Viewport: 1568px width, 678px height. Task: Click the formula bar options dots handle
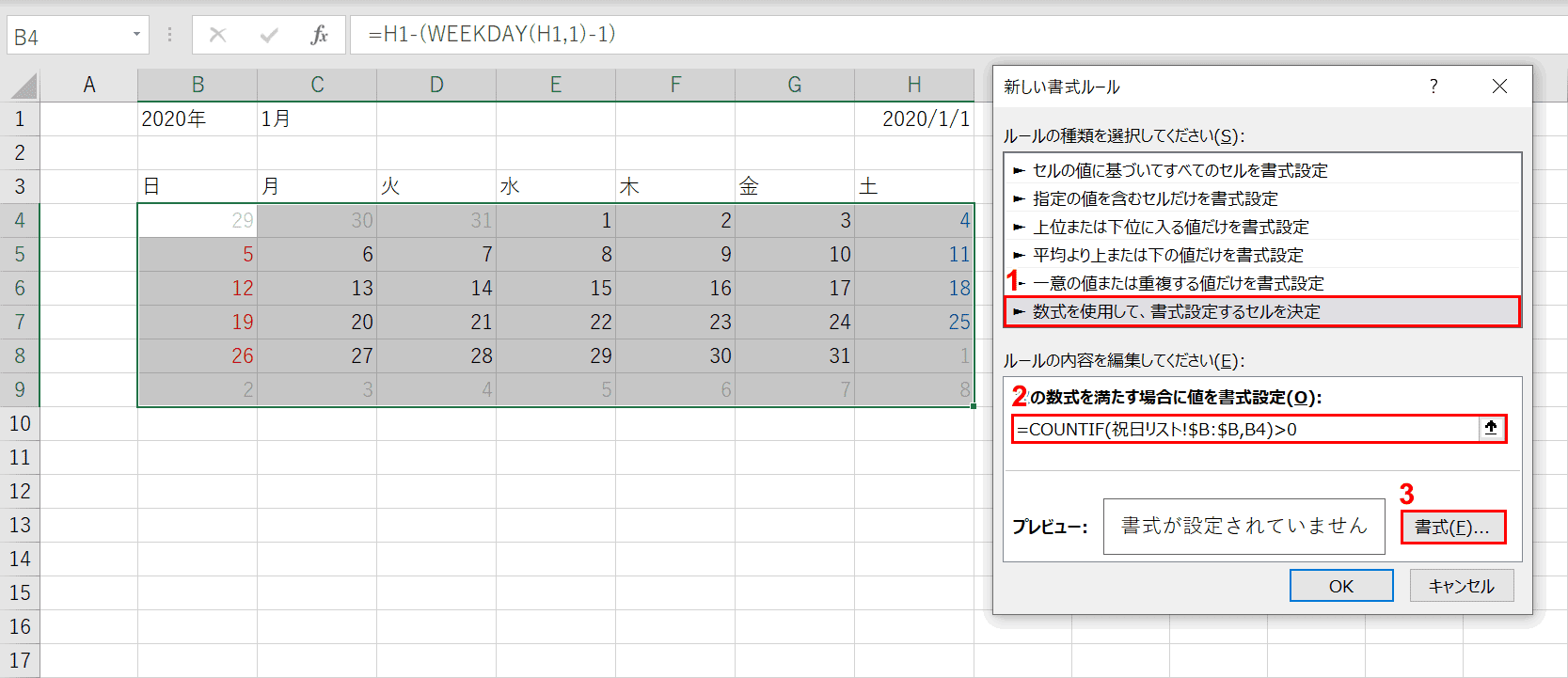[x=169, y=35]
